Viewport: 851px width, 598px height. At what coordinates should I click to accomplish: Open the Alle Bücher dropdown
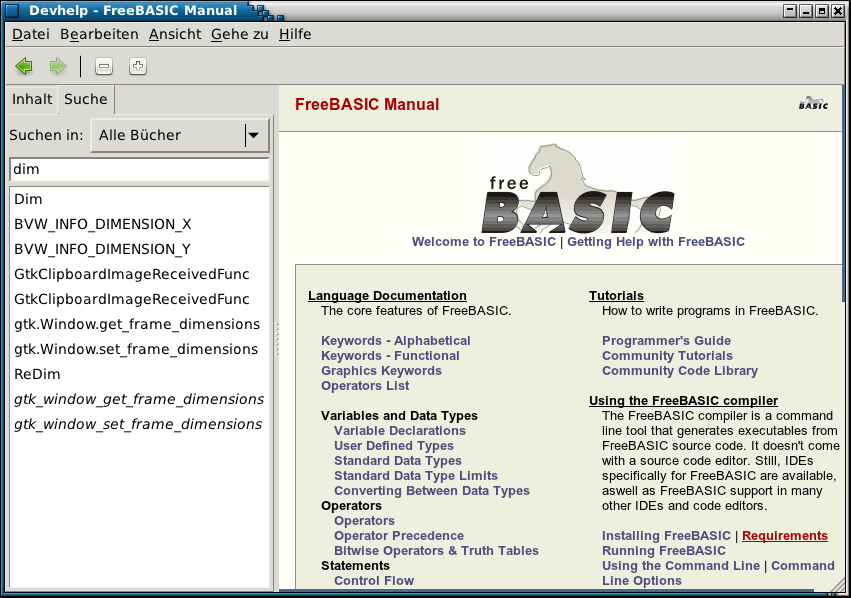point(180,135)
